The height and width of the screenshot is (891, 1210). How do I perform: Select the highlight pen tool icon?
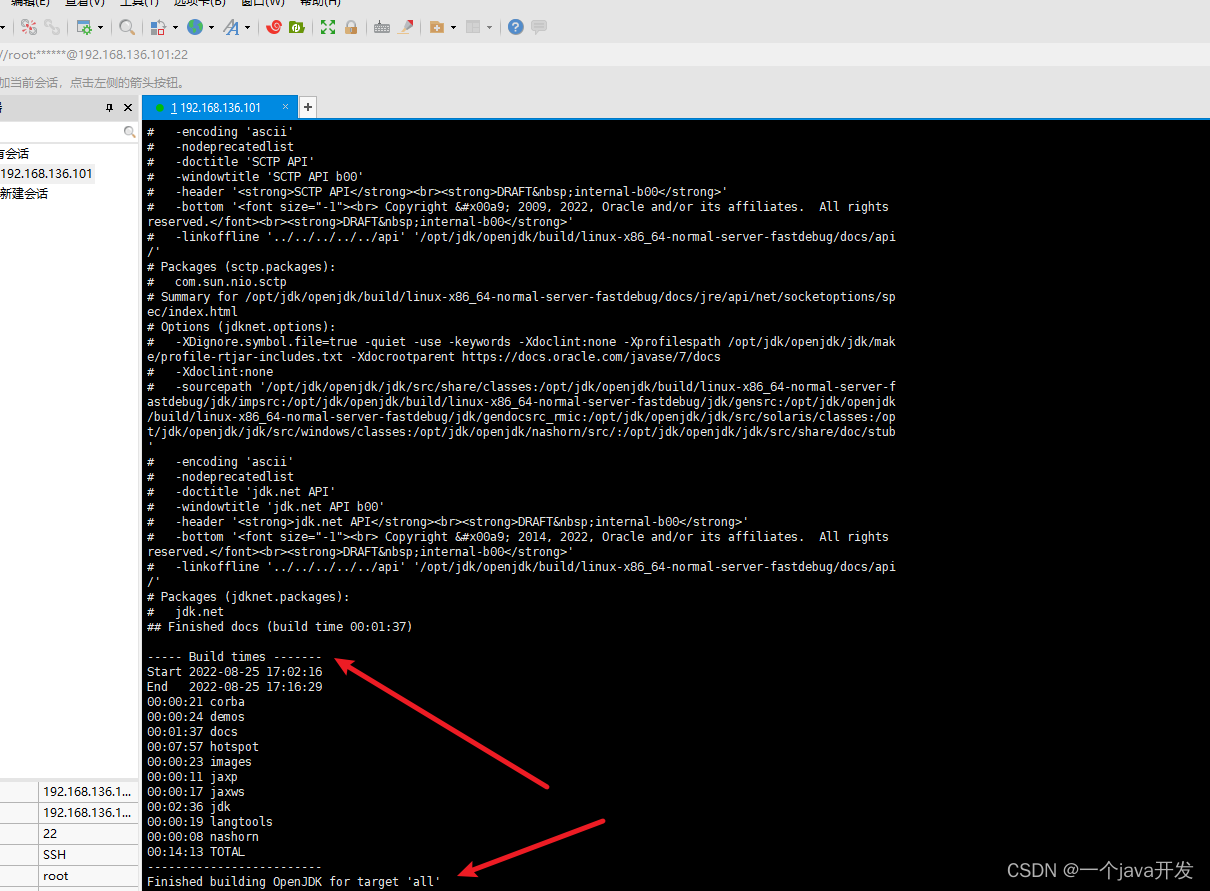(x=405, y=27)
